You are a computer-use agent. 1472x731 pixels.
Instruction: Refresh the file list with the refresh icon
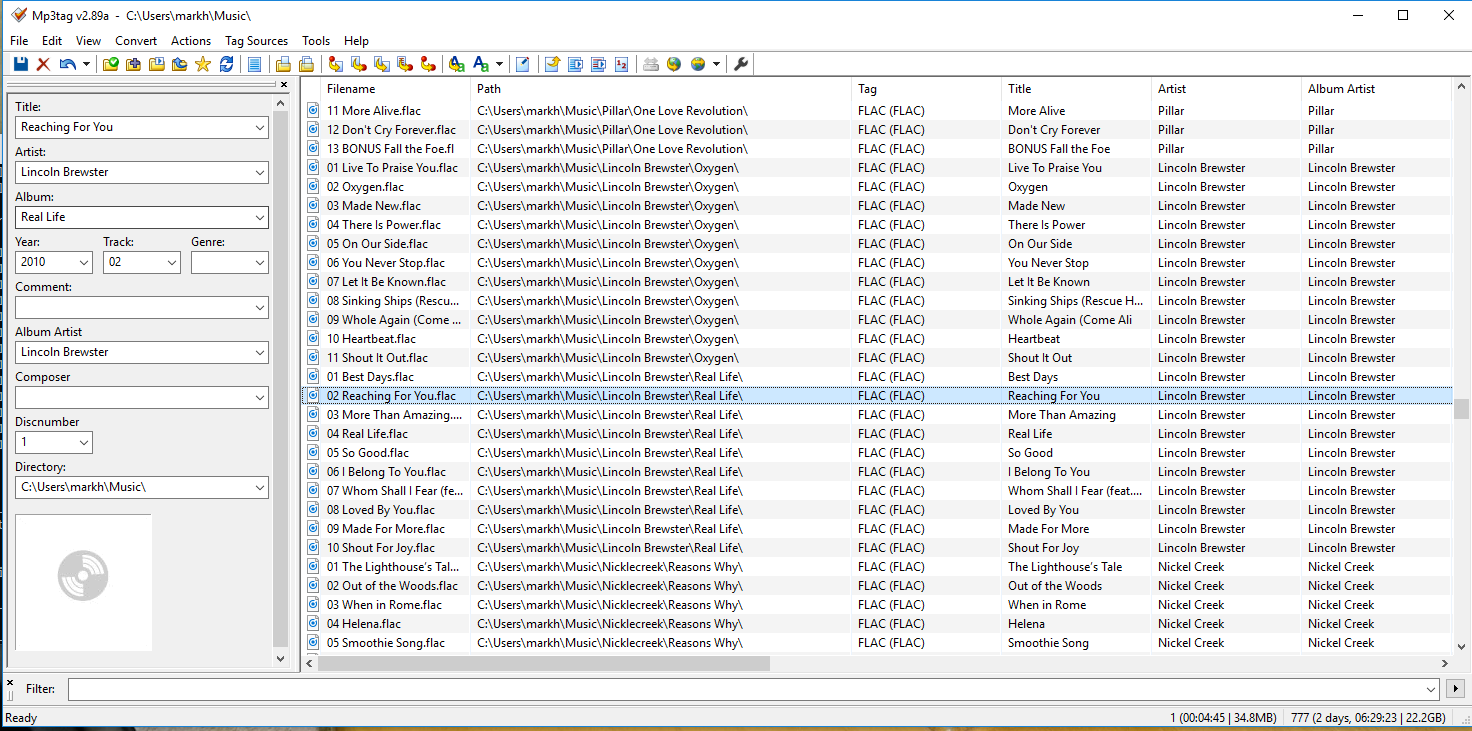[227, 64]
